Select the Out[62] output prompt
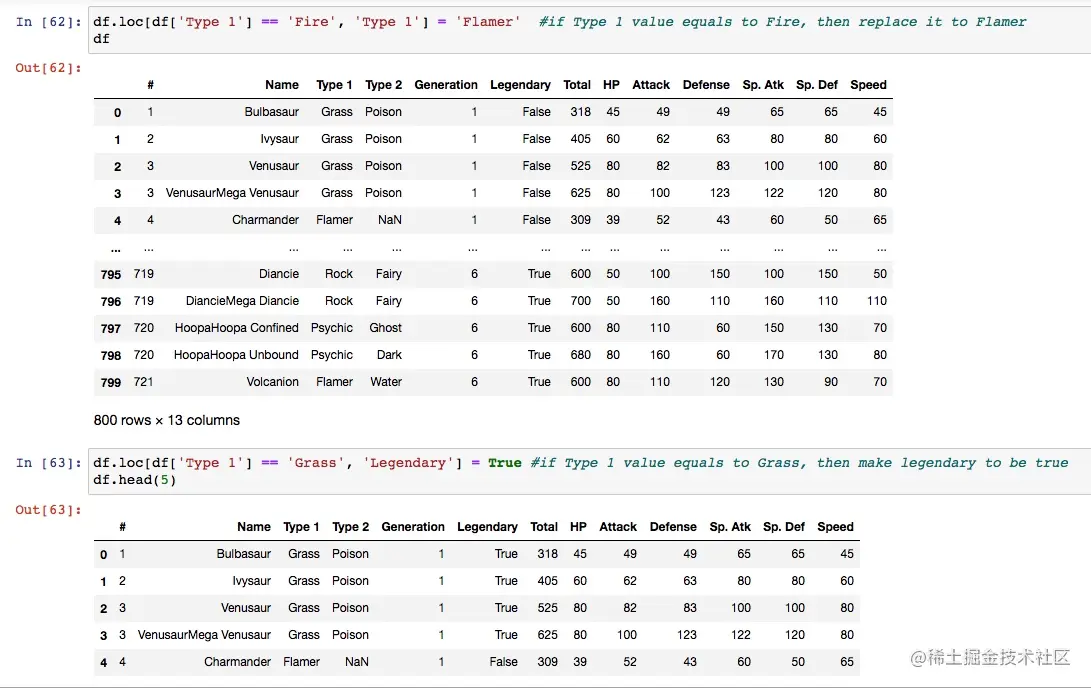 49,67
